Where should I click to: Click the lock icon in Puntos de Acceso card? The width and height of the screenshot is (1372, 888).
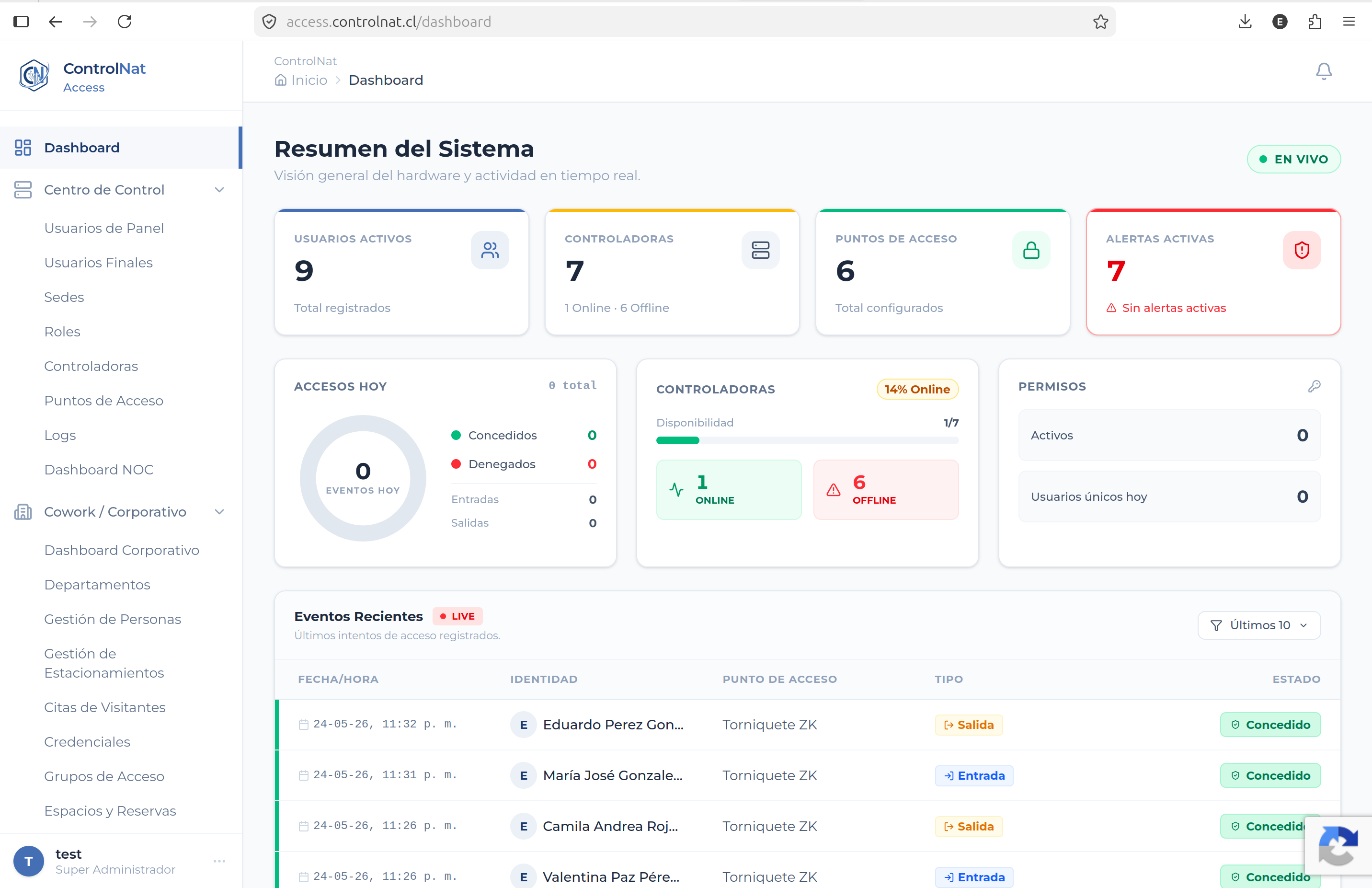[x=1031, y=250]
